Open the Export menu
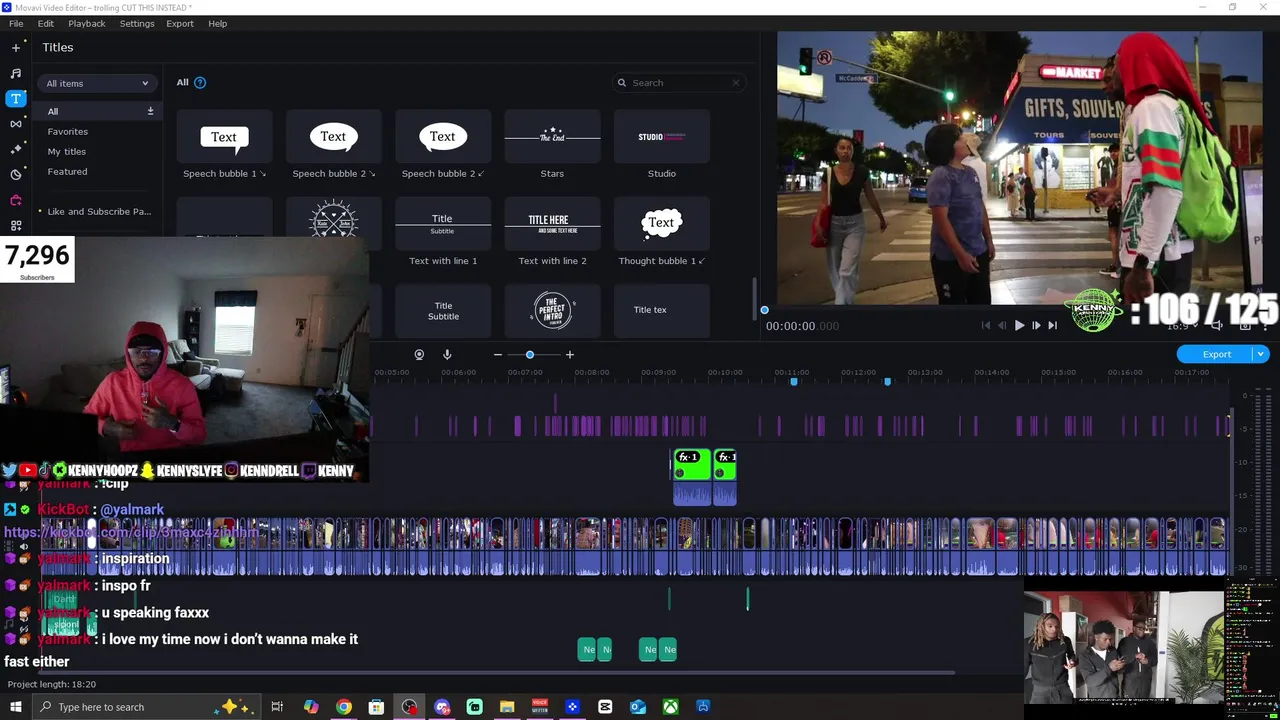This screenshot has height=720, width=1280. 180,23
